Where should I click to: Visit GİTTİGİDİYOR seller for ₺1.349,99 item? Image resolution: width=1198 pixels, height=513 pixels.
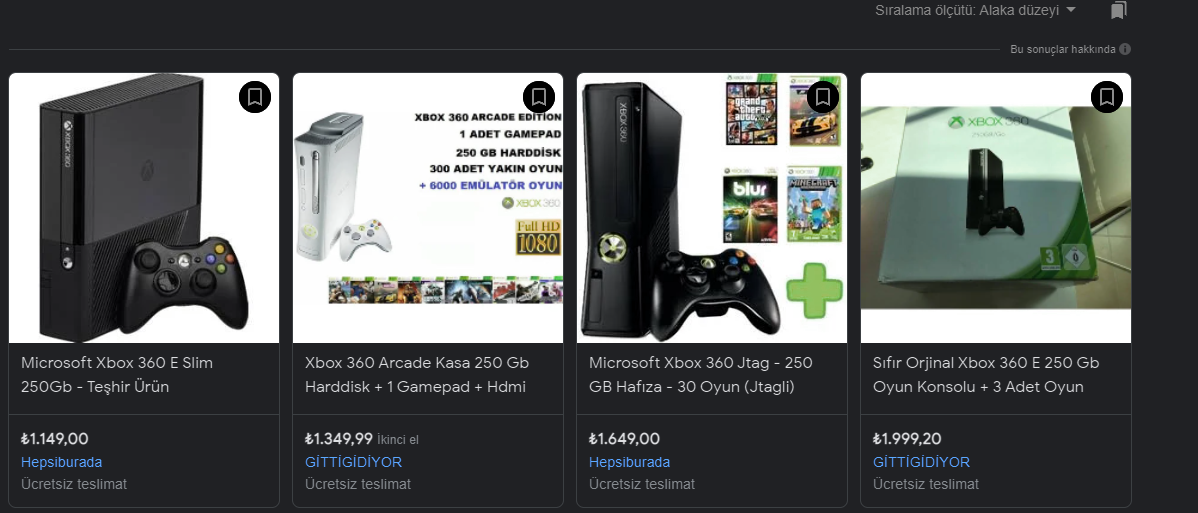pos(353,463)
